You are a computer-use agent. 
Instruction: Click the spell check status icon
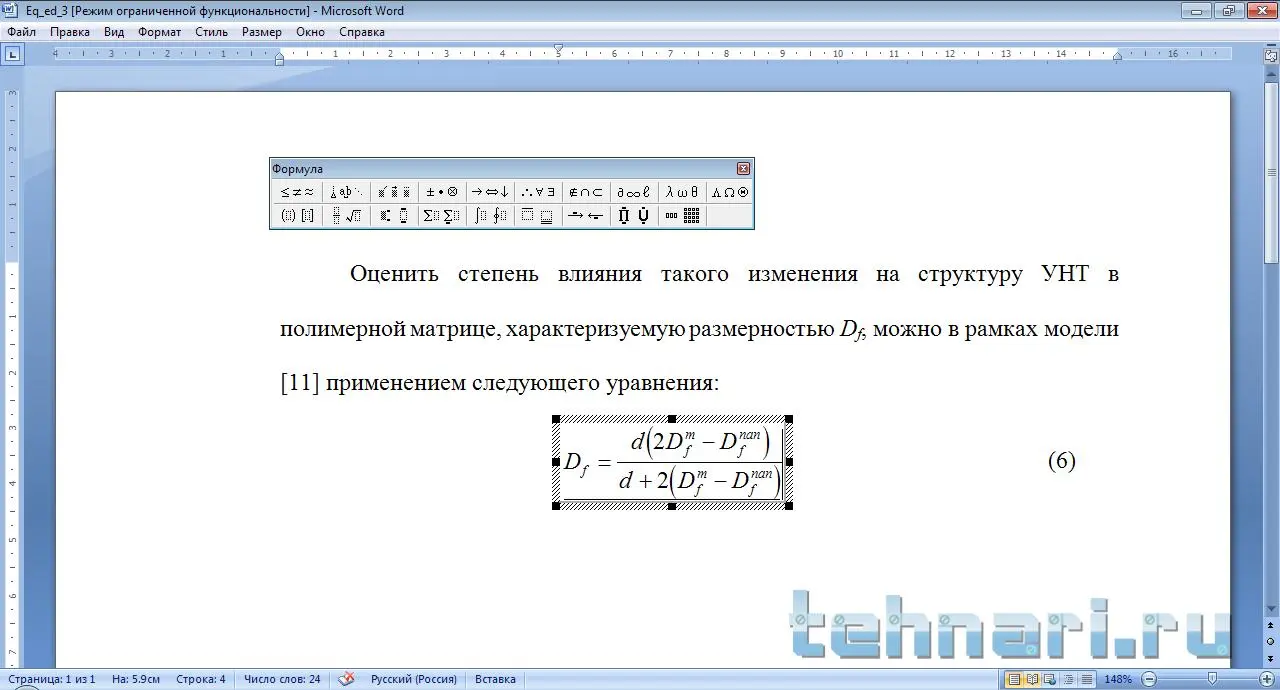pos(346,679)
